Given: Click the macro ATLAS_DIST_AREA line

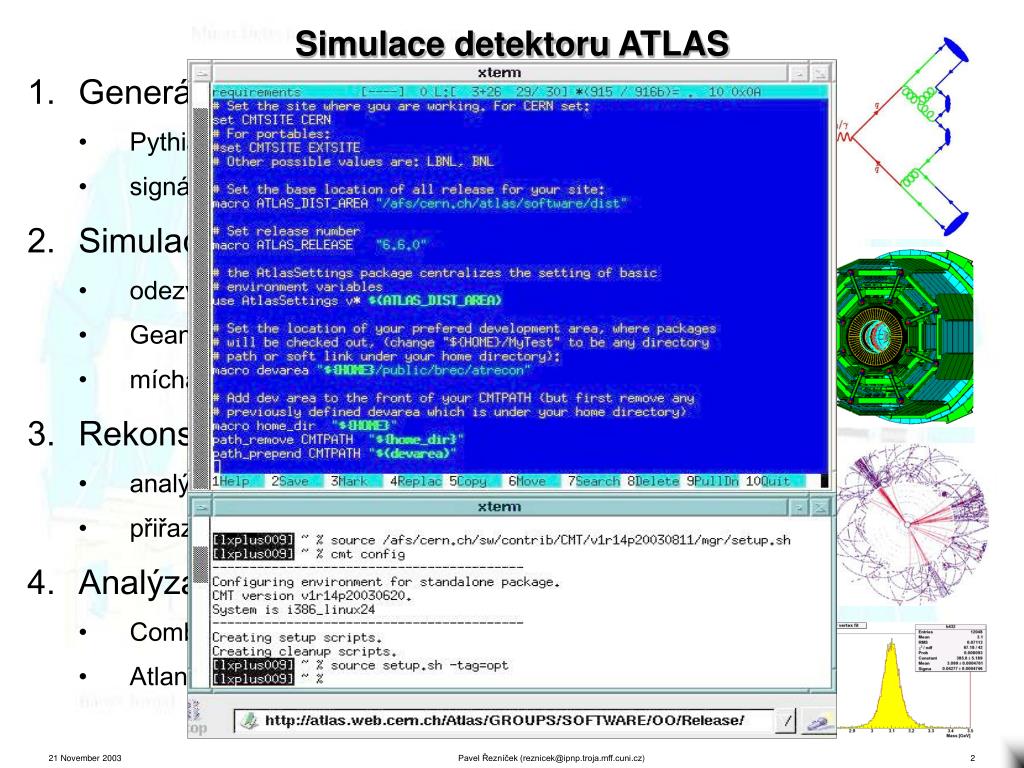Looking at the screenshot, I should pos(420,204).
